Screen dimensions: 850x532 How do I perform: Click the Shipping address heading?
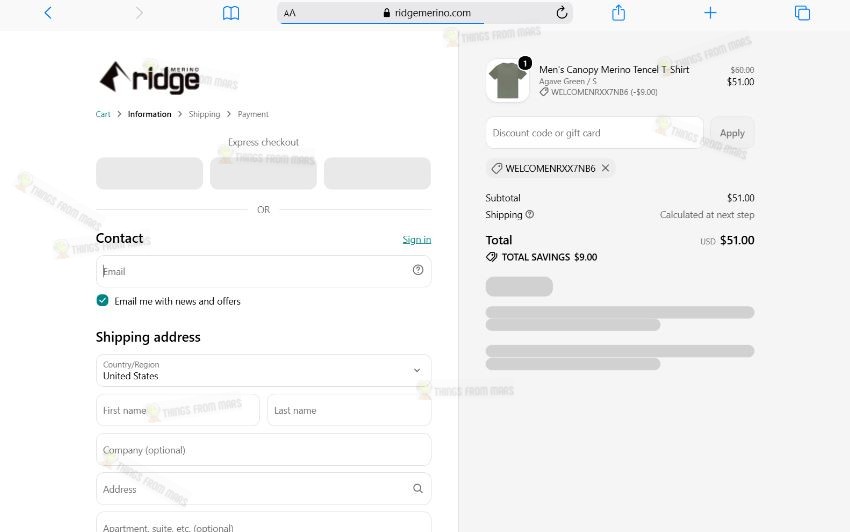(x=148, y=337)
